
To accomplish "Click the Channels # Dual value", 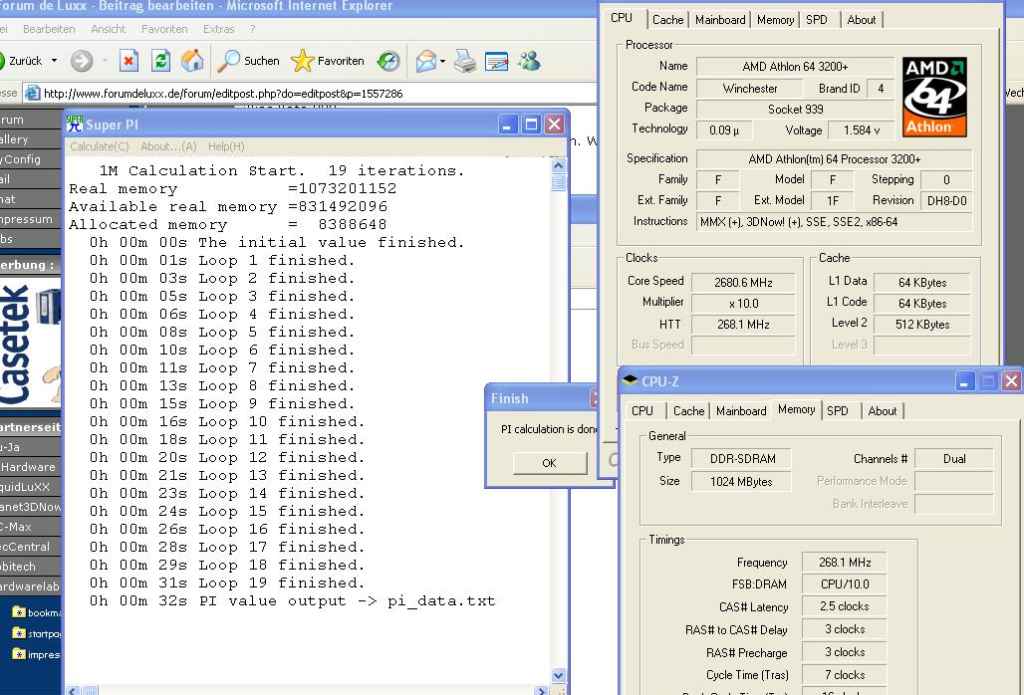I will tap(953, 459).
